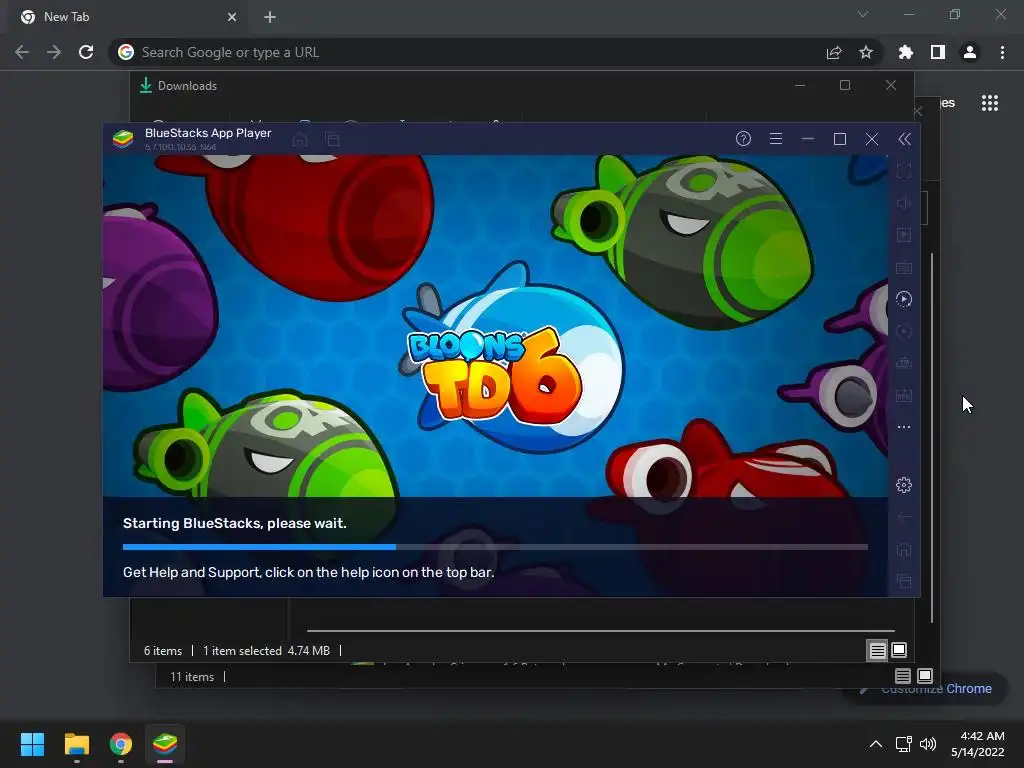Collapse the BlueStacks side toolbar
The height and width of the screenshot is (768, 1024).
coord(904,138)
